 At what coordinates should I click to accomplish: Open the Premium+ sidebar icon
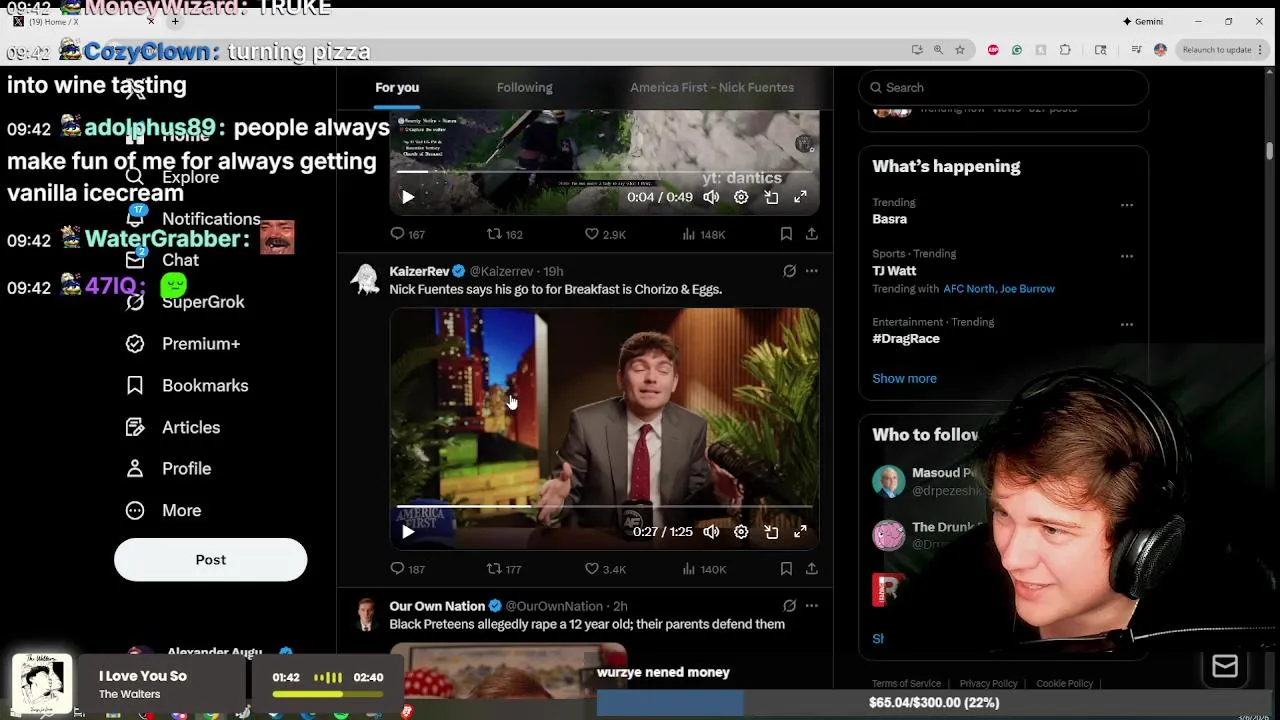[135, 344]
